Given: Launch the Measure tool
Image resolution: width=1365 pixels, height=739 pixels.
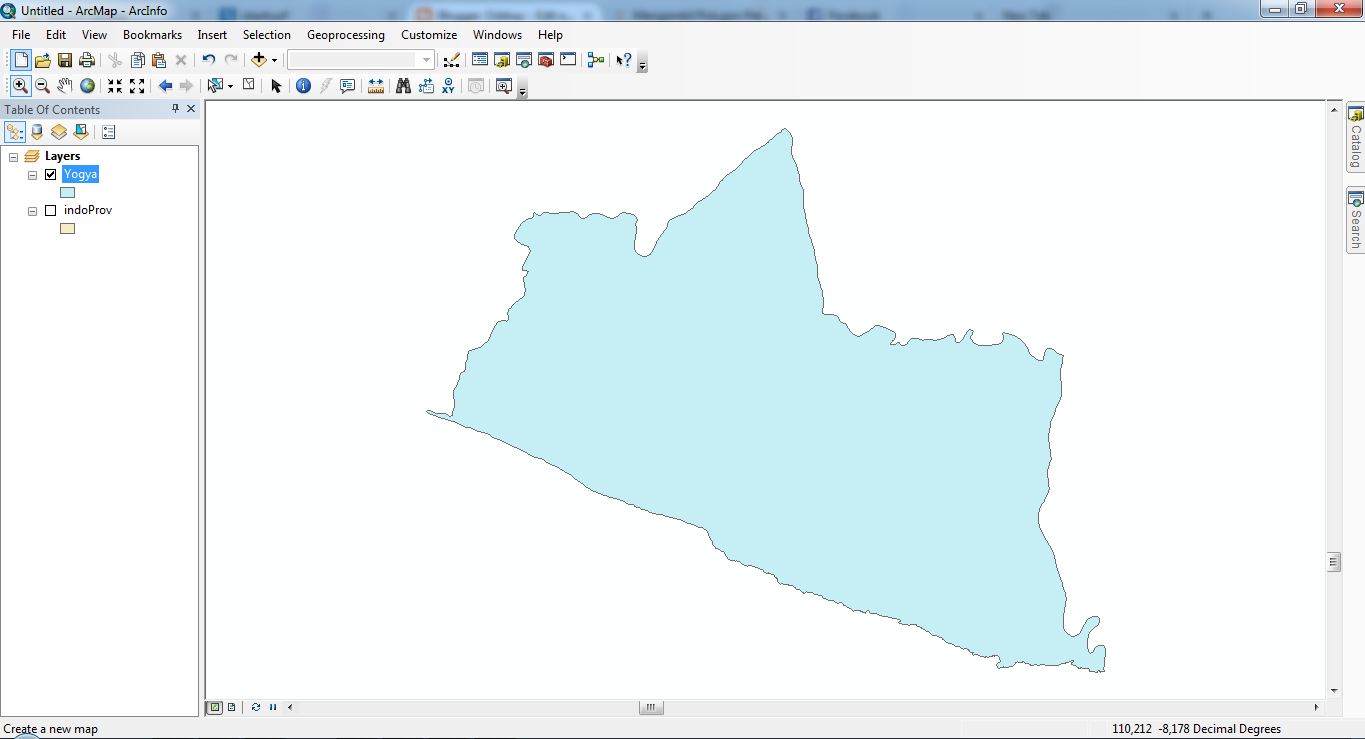Looking at the screenshot, I should point(375,86).
